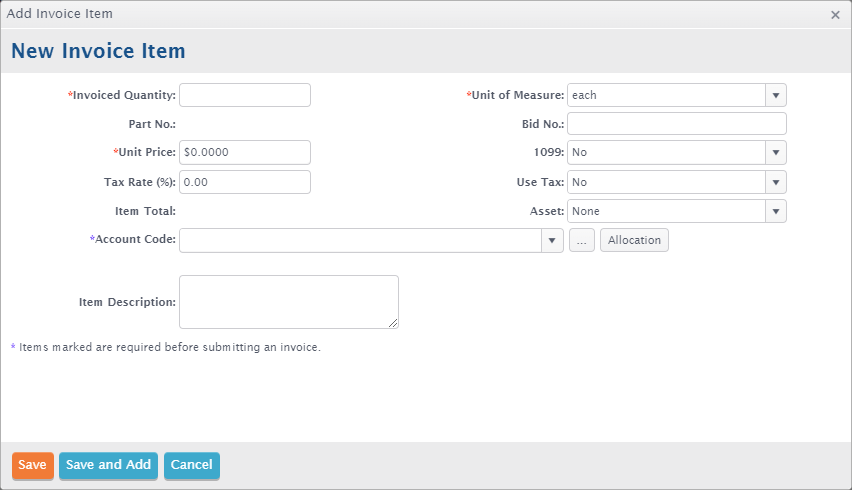This screenshot has width=852, height=490.
Task: Expand the 1099 dropdown arrow
Action: click(776, 153)
